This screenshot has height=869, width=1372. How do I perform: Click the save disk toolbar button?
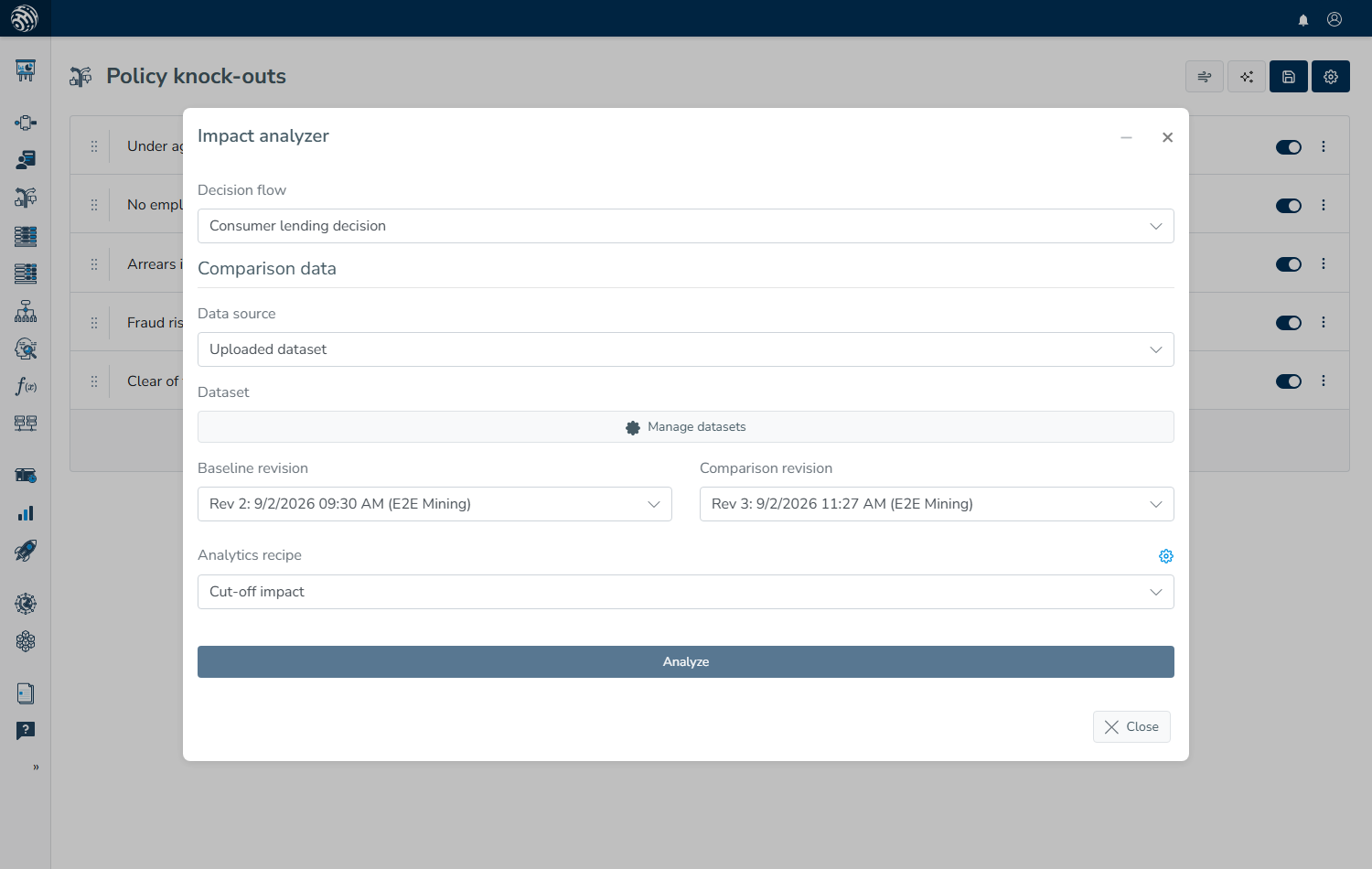[1289, 77]
